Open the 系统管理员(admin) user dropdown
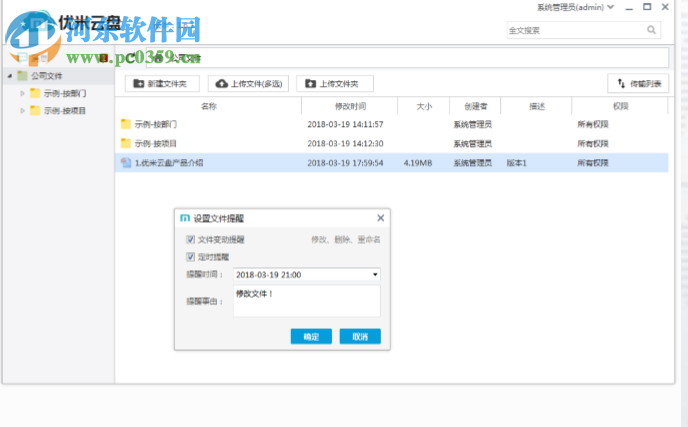 pyautogui.click(x=610, y=7)
